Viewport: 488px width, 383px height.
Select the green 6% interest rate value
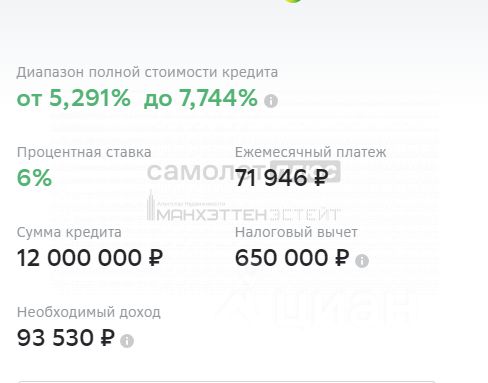[34, 178]
